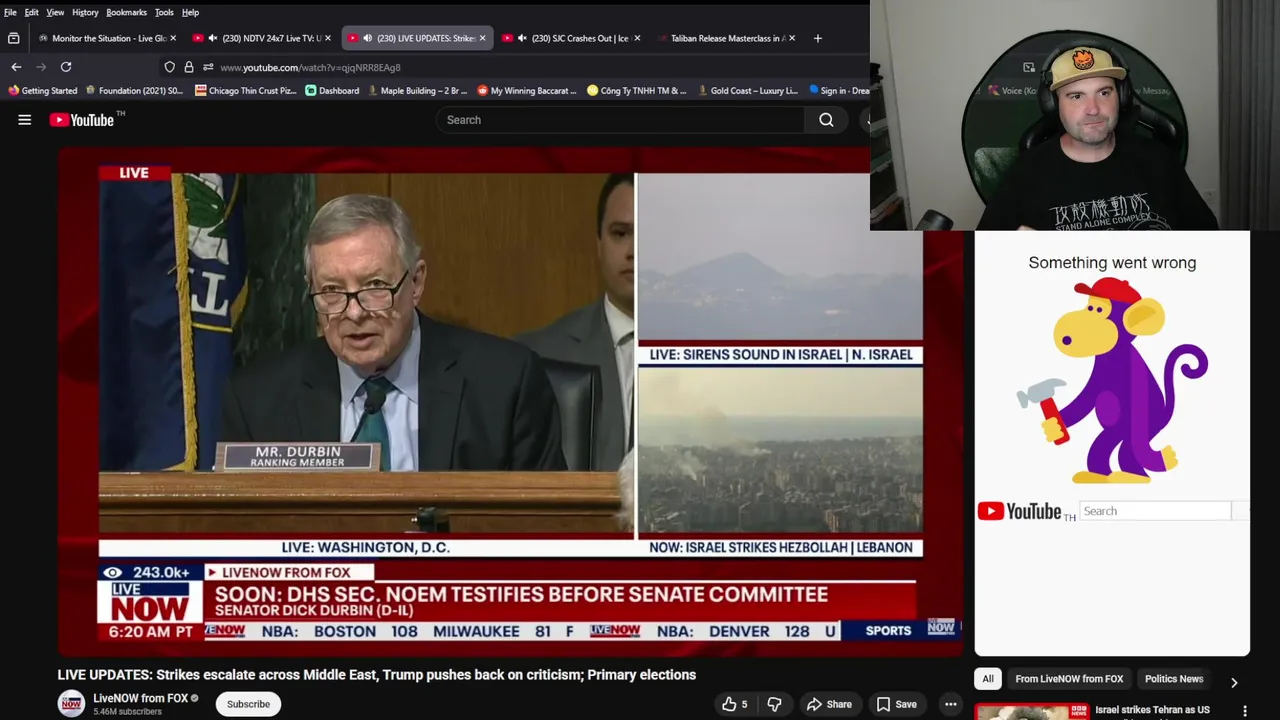Unmute the SJC Crashes Out tab audio icon
This screenshot has width=1280, height=720.
coord(522,38)
